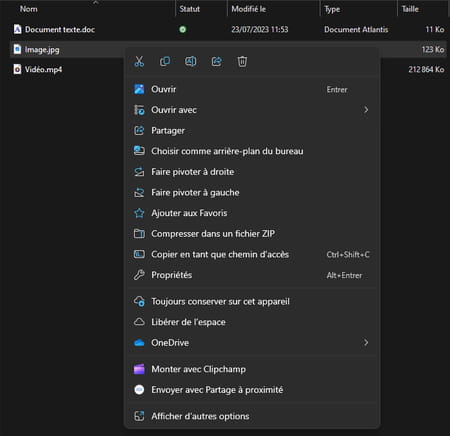The height and width of the screenshot is (436, 450).
Task: Select Ouvrir to open the image
Action: [252, 89]
